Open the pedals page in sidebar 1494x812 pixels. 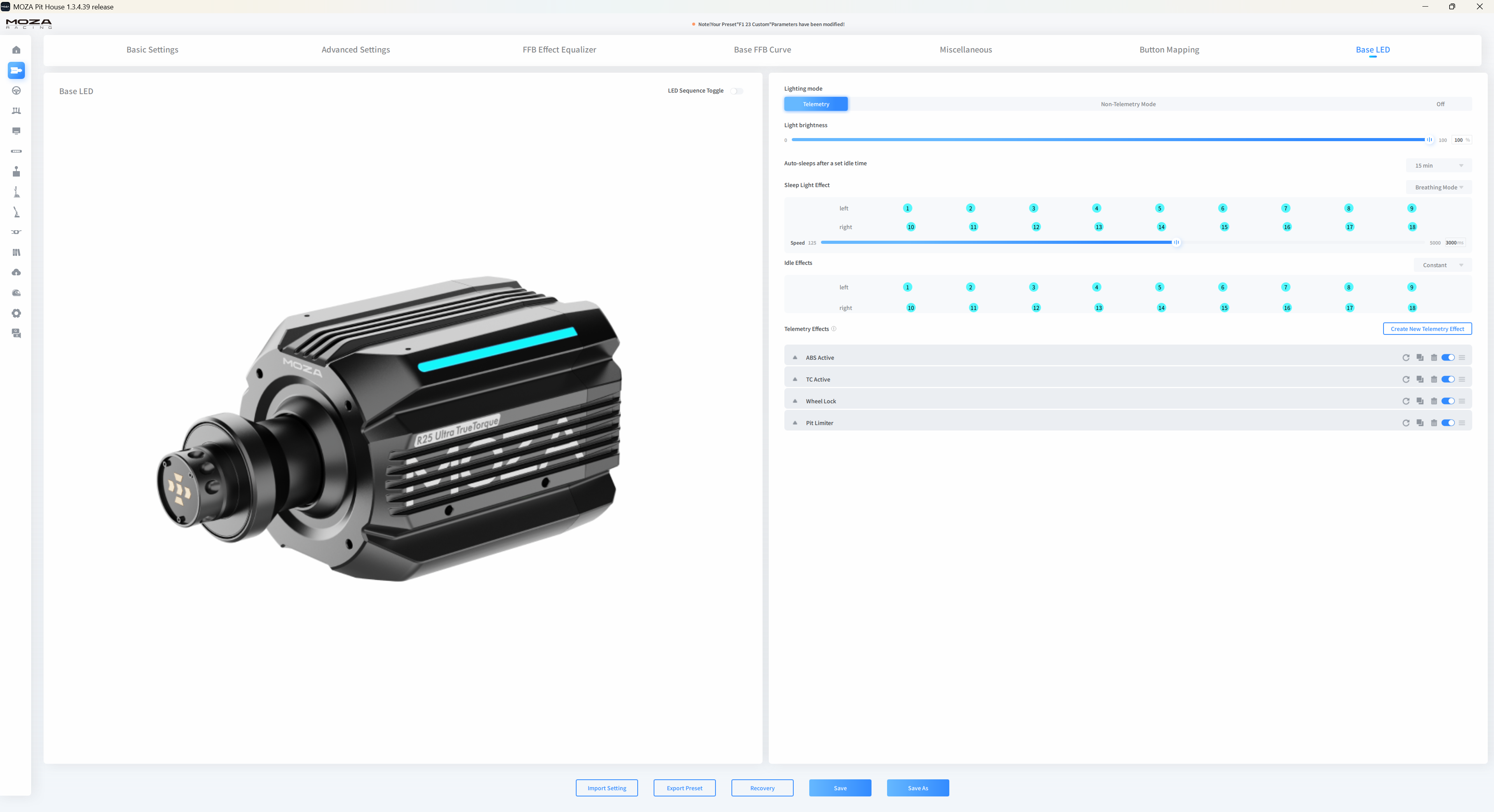click(x=16, y=111)
